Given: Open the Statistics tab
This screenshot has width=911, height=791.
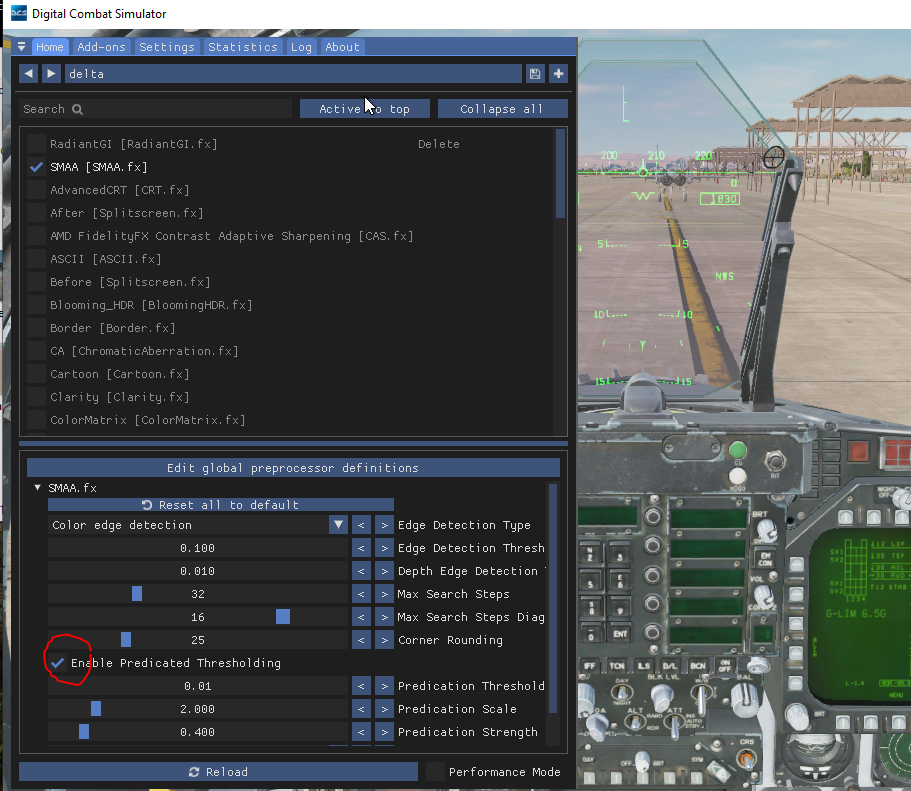Looking at the screenshot, I should click(x=243, y=46).
